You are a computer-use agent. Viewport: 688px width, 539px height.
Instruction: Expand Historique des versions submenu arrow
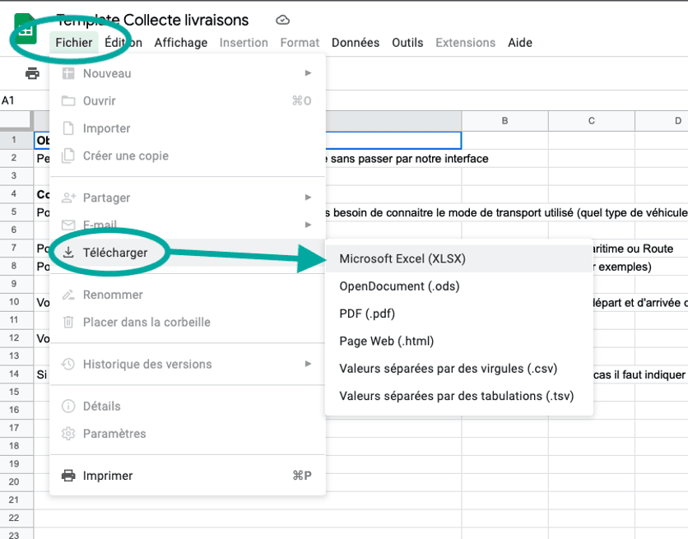(308, 364)
